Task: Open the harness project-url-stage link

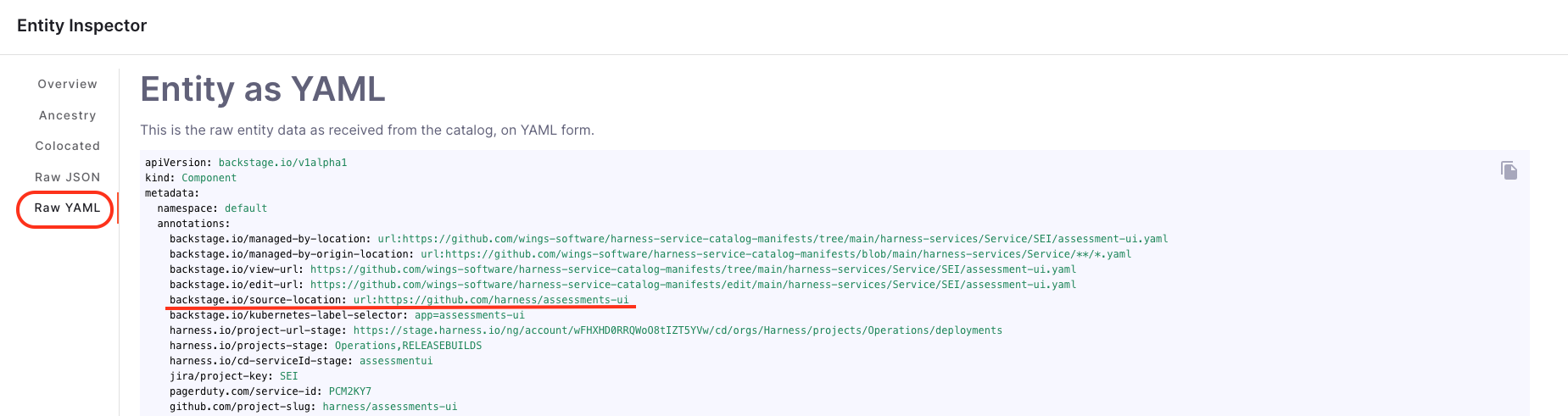Action: coord(678,330)
